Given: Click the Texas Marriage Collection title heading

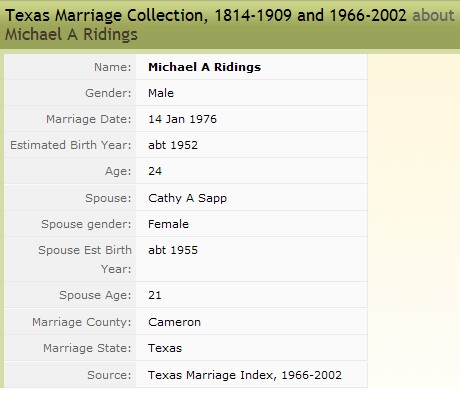Looking at the screenshot, I should (x=206, y=16).
